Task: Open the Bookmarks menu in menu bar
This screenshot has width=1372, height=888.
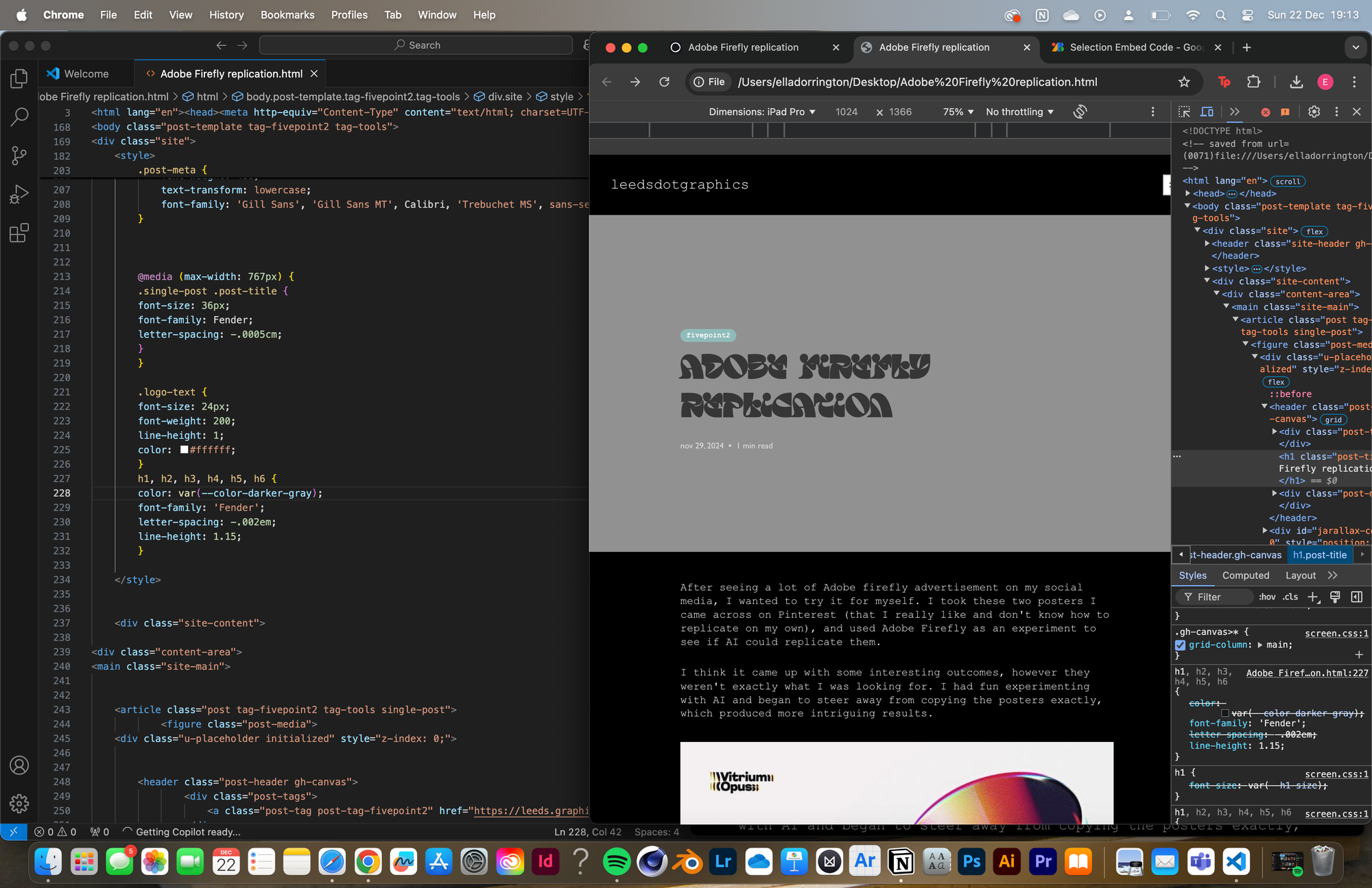Action: [x=287, y=15]
